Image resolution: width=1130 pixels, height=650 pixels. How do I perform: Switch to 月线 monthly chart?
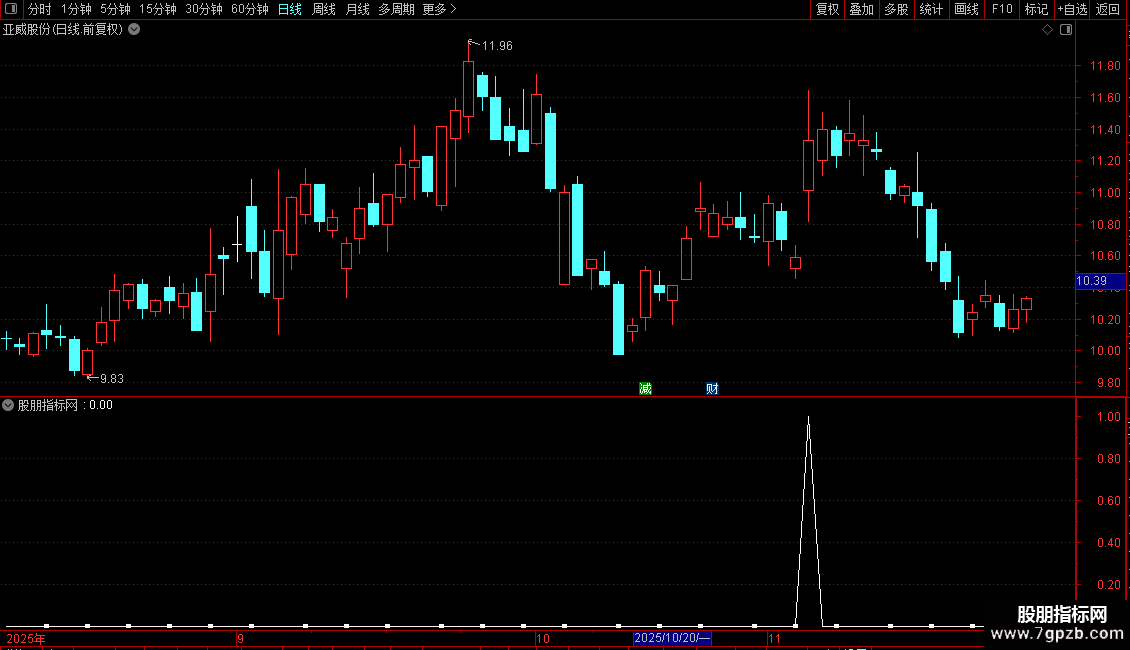(x=357, y=9)
